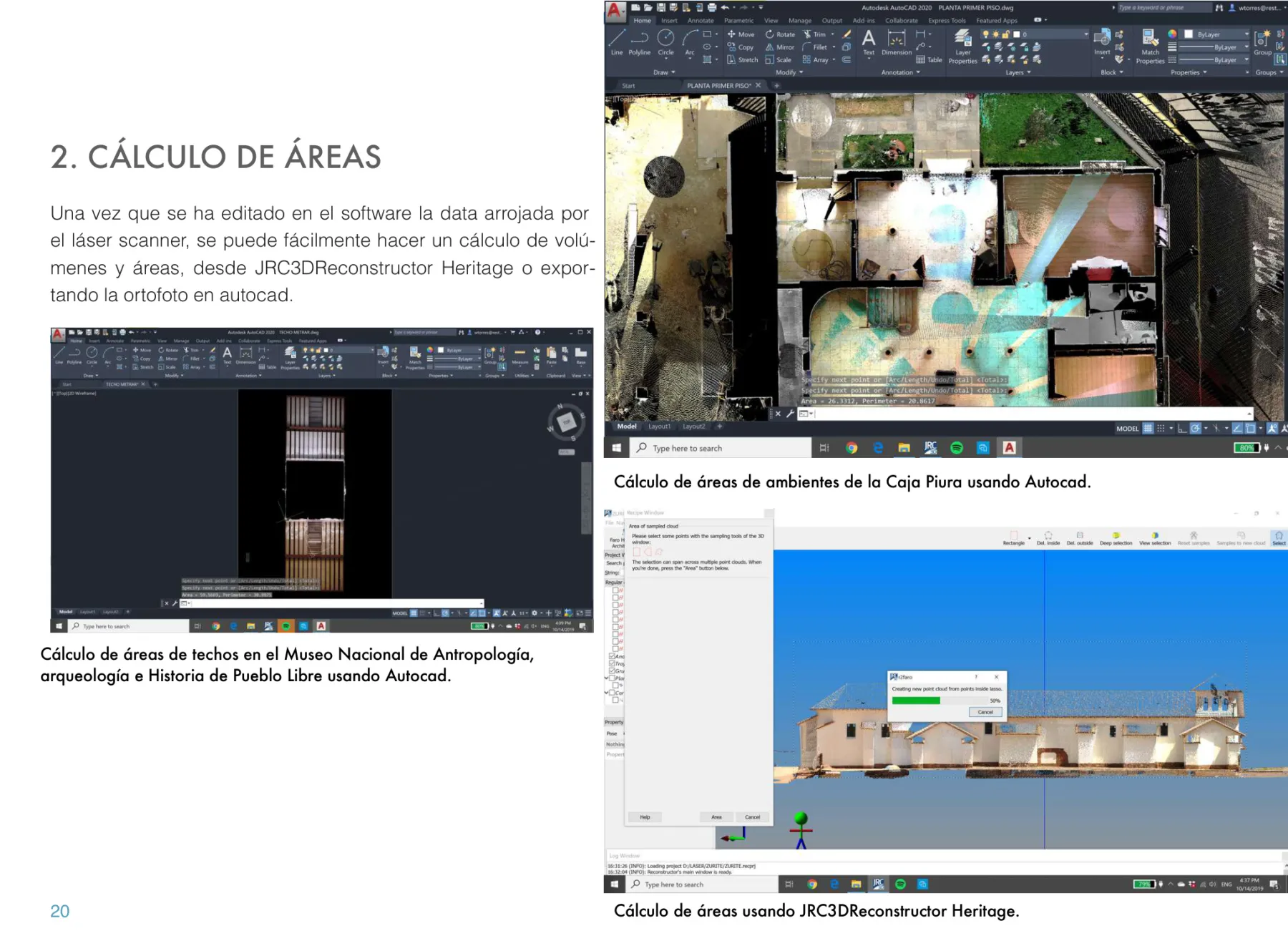Uncheck the 'Tray' item in Reconstructor project tree
Screen dimensions: 1288x941
click(612, 663)
